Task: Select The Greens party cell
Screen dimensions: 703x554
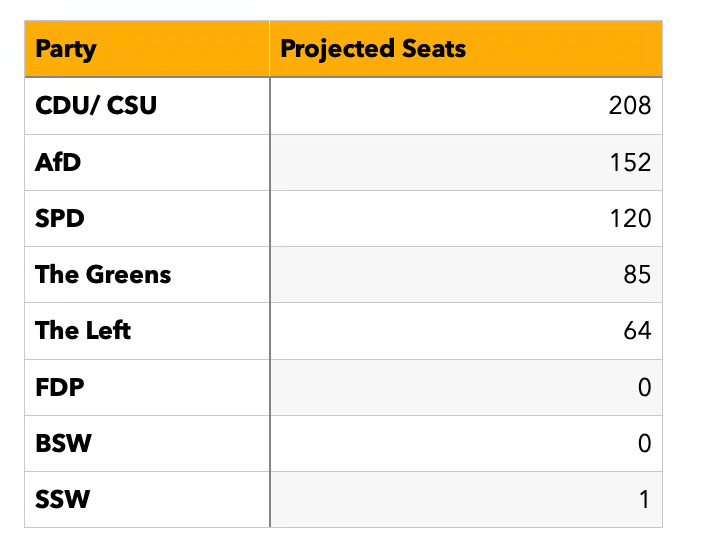Action: 147,274
